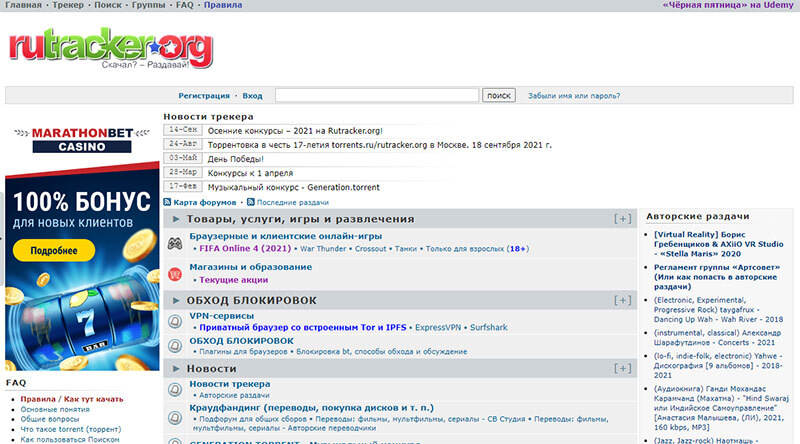Open the Краудфандинг forum link
The image size is (800, 444).
(311, 408)
